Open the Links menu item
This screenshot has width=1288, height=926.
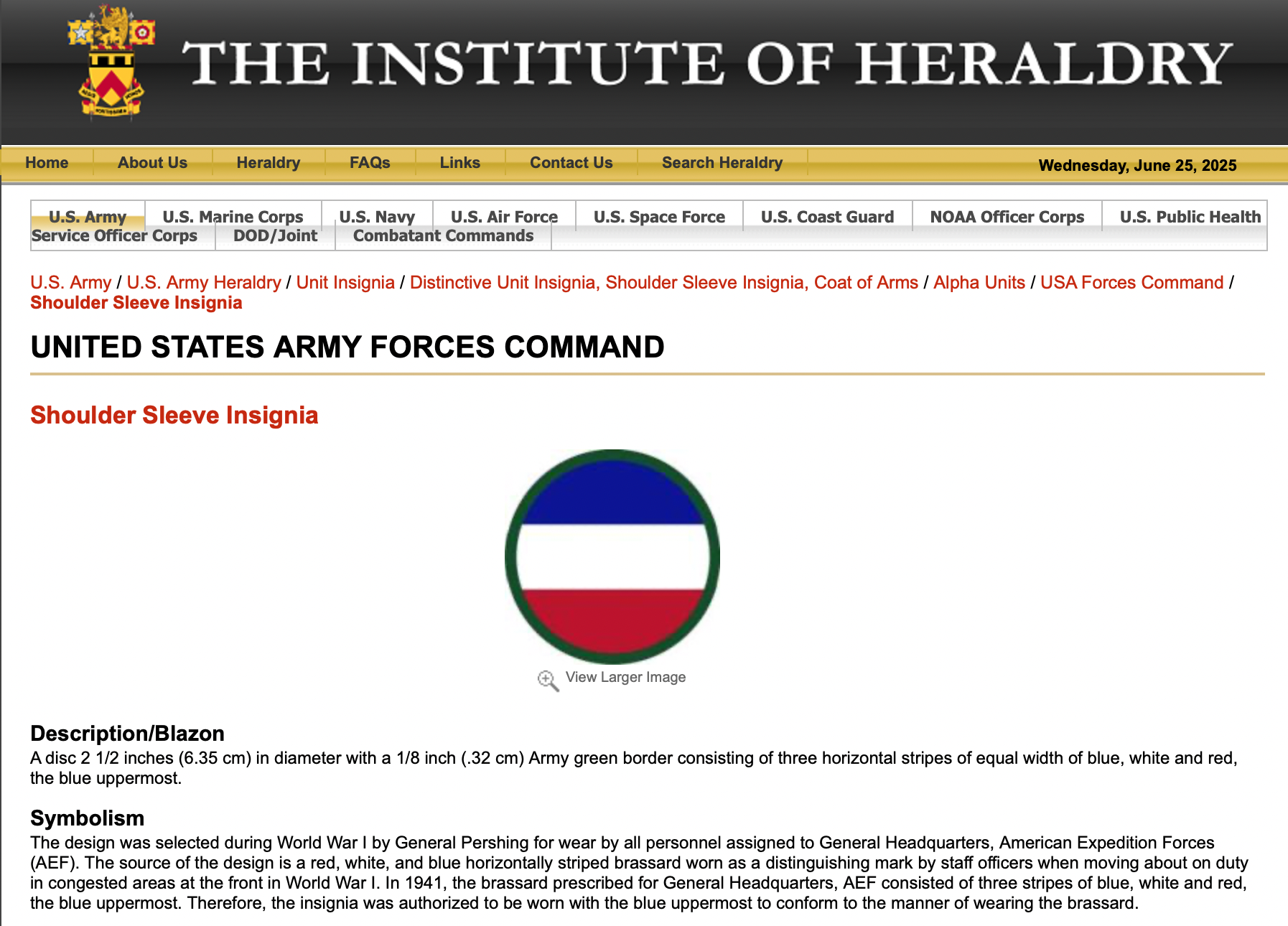459,163
